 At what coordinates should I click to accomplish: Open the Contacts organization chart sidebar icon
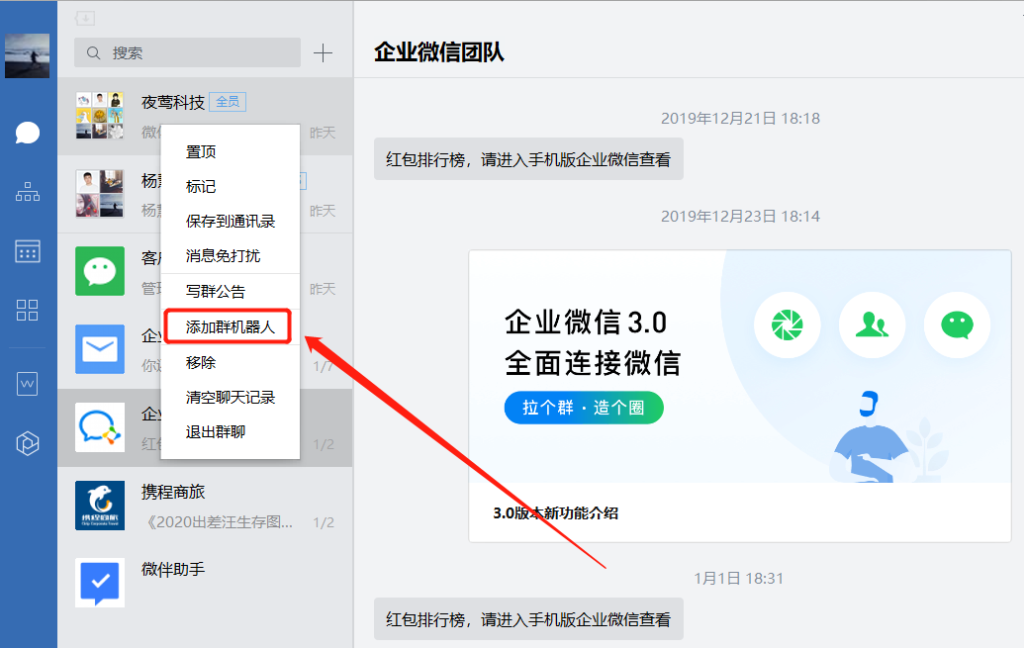[27, 191]
